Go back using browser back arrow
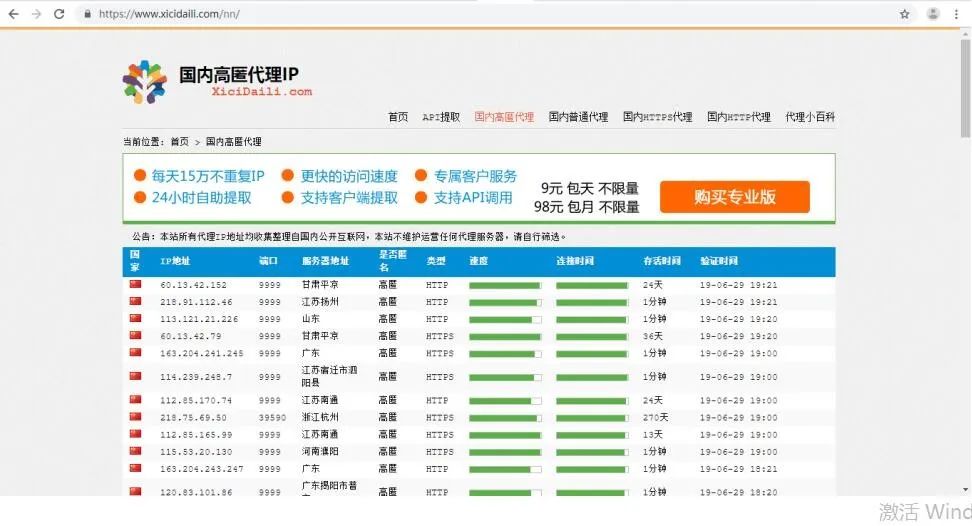Viewport: 972px width, 526px height. pos(14,14)
